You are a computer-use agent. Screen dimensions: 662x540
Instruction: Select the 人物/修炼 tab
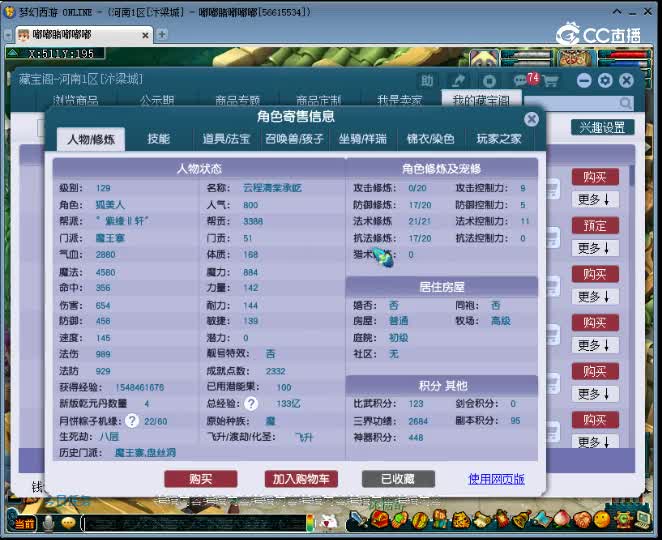click(91, 139)
